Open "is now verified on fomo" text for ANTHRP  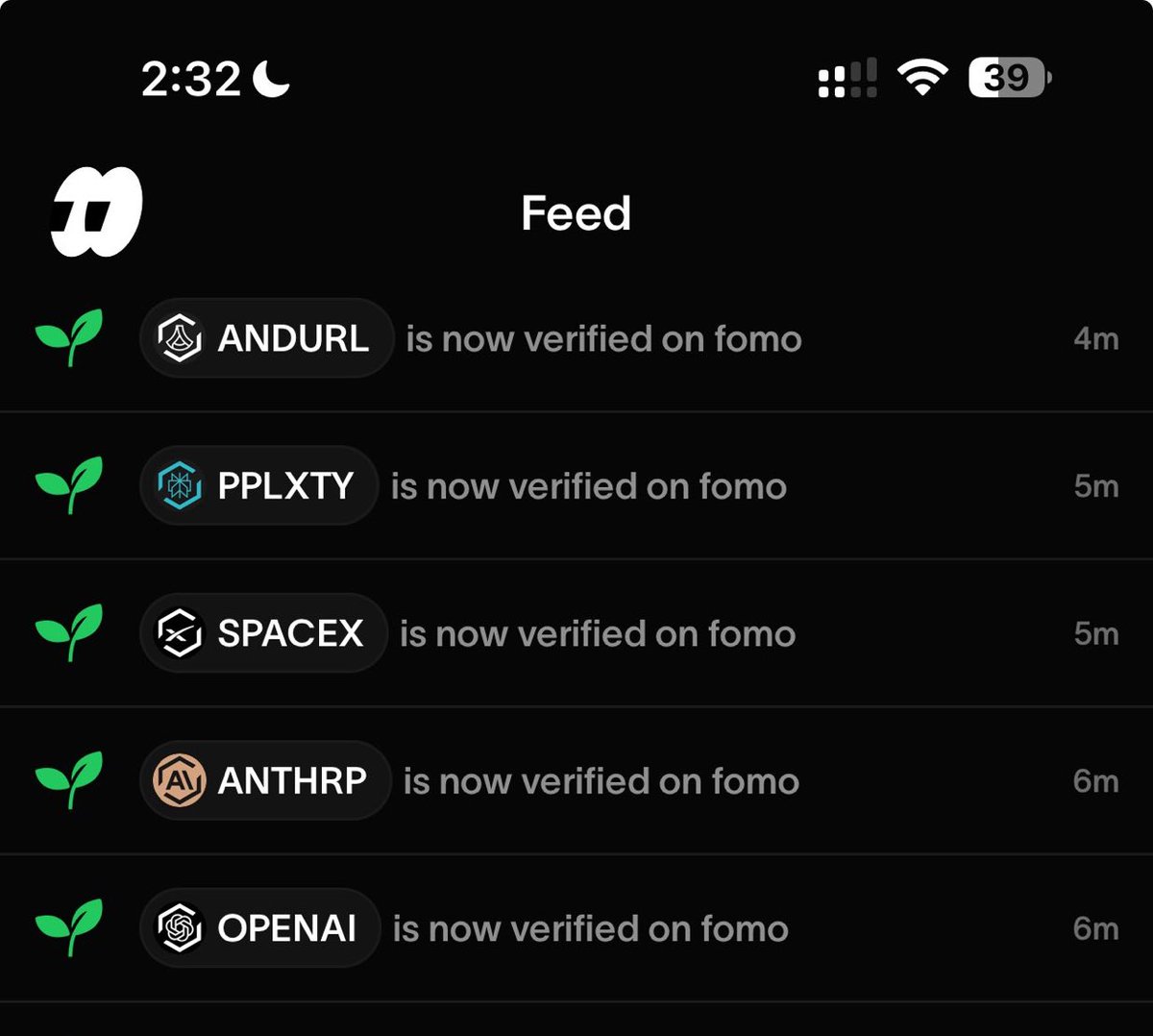click(x=601, y=781)
